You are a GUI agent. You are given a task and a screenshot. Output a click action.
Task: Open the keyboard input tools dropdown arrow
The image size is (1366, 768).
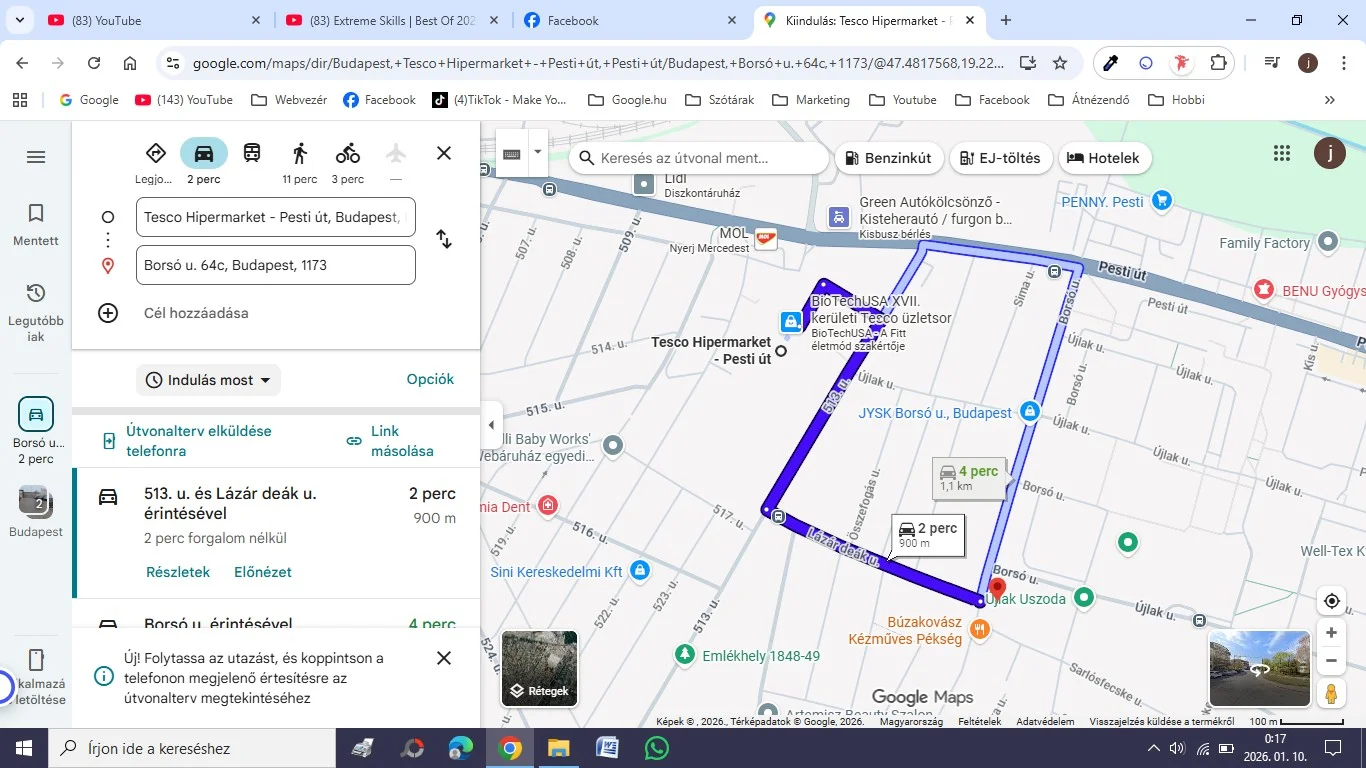click(x=538, y=153)
